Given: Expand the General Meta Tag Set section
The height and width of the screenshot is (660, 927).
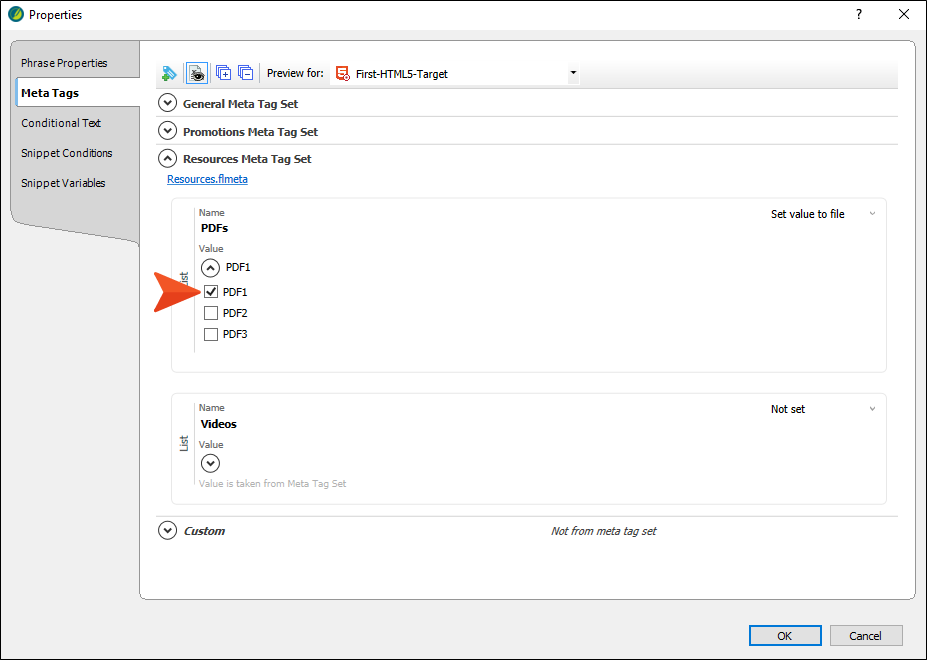Looking at the screenshot, I should click(167, 103).
